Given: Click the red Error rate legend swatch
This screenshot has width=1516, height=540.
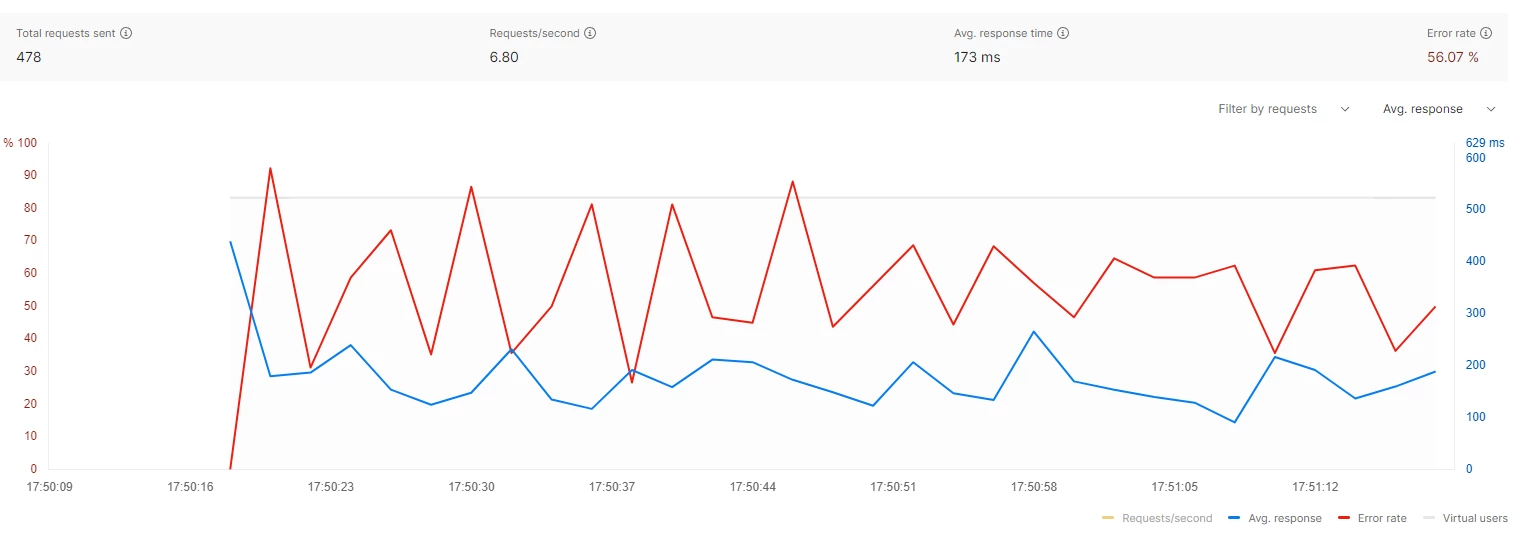Looking at the screenshot, I should pos(1344,518).
